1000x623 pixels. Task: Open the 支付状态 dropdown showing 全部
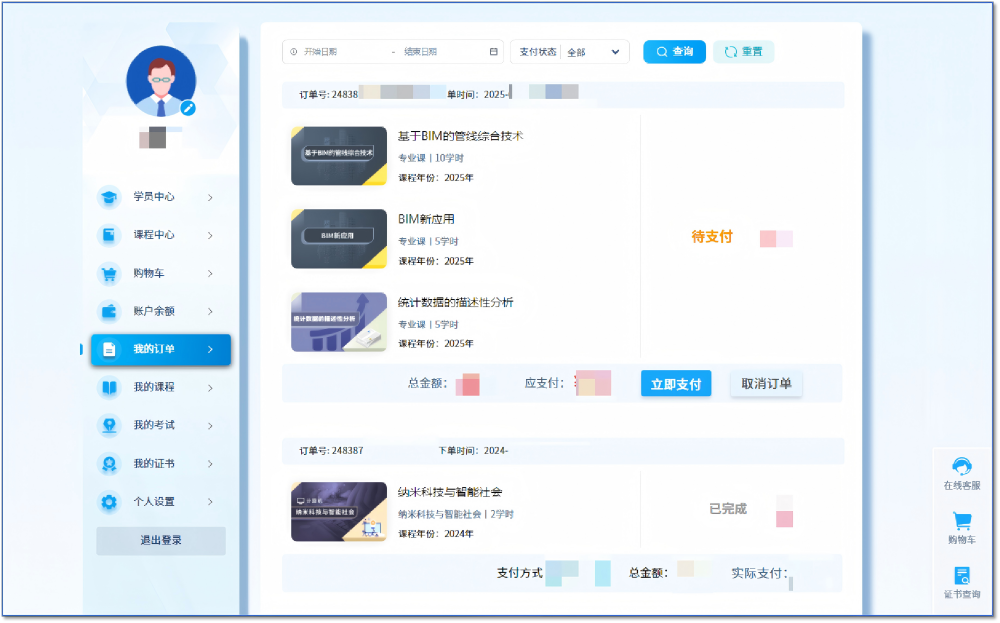pyautogui.click(x=594, y=52)
